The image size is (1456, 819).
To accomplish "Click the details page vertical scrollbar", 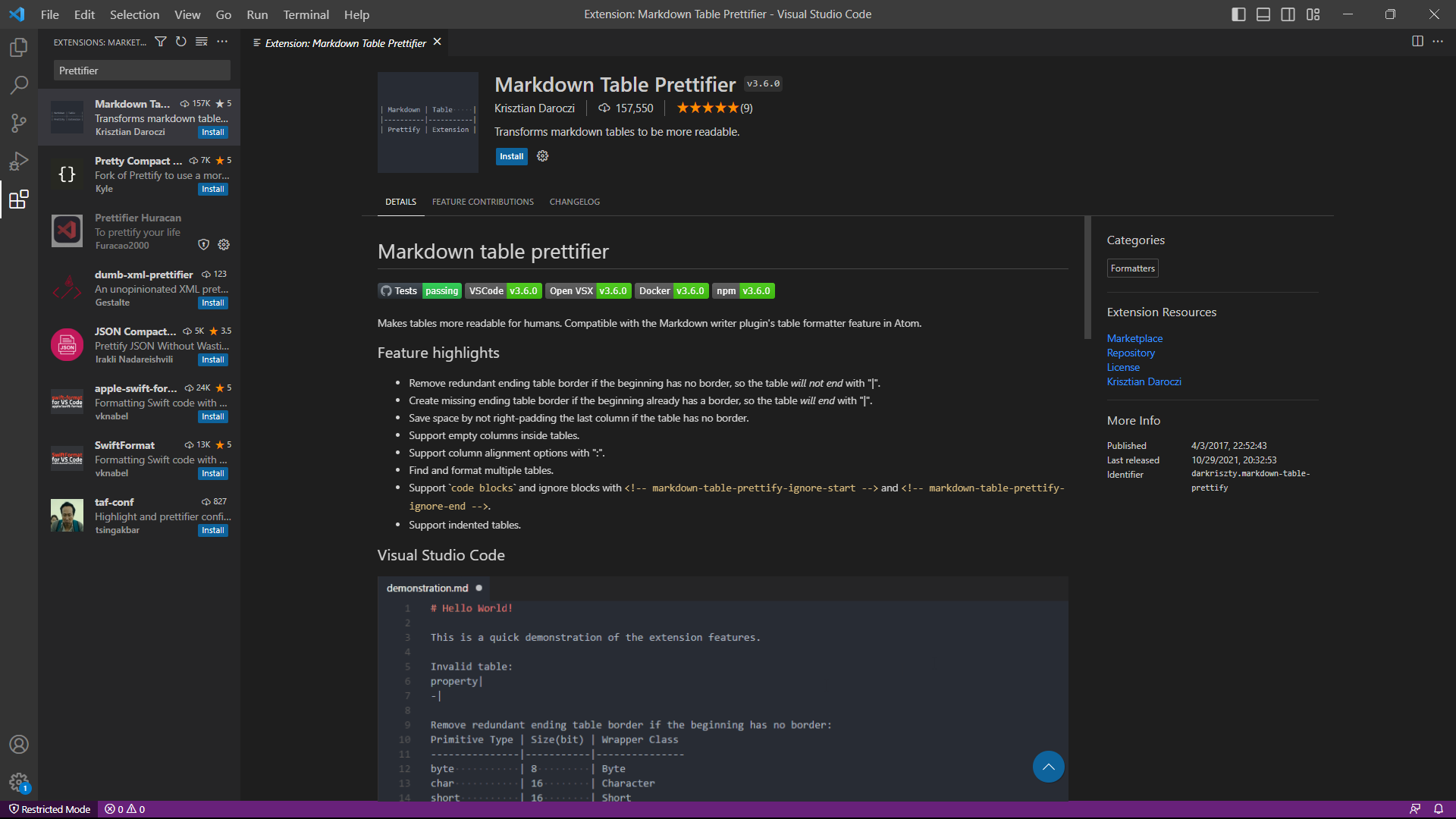I will [x=1087, y=278].
